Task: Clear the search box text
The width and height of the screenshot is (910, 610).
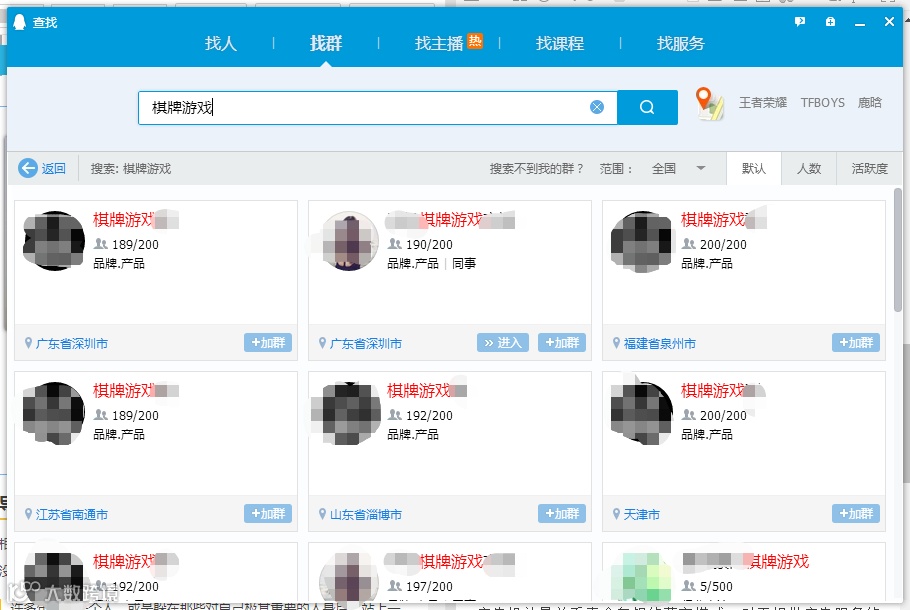Action: 597,107
